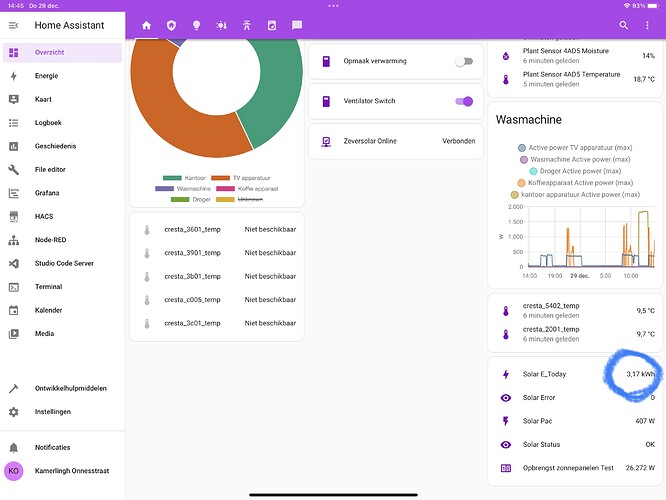The image size is (666, 500).
Task: Open the three-dot overflow menu
Action: pyautogui.click(x=647, y=25)
